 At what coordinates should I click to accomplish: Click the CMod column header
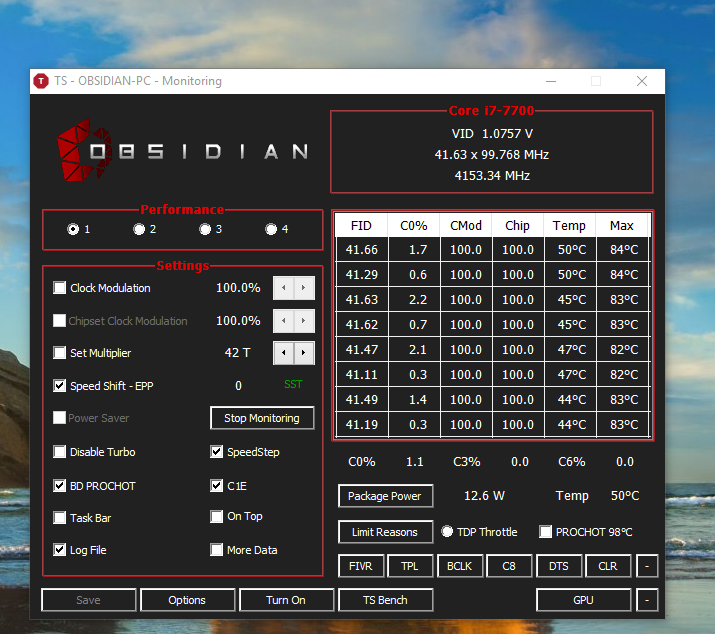click(x=466, y=225)
